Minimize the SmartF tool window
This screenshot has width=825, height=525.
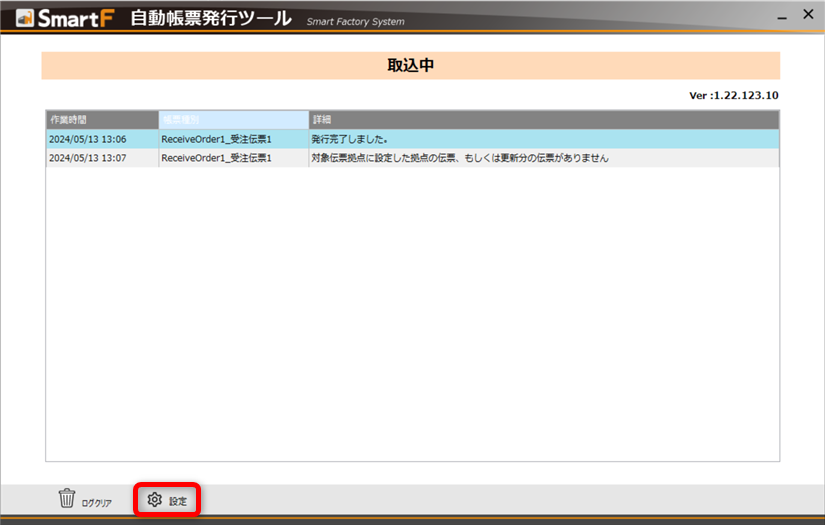(778, 16)
